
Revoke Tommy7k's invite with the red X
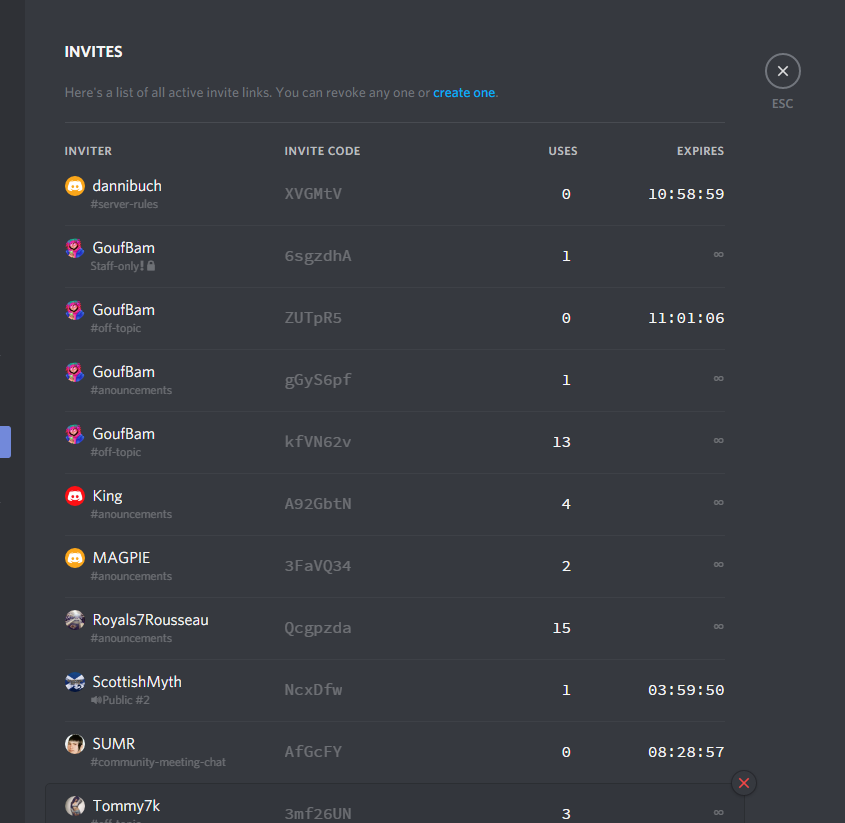(x=743, y=783)
